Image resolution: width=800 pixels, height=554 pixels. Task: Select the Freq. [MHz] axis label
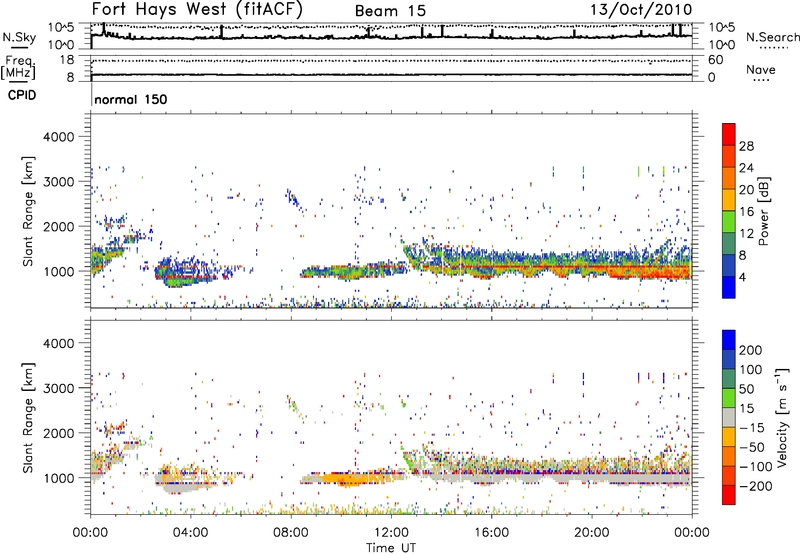(x=18, y=68)
